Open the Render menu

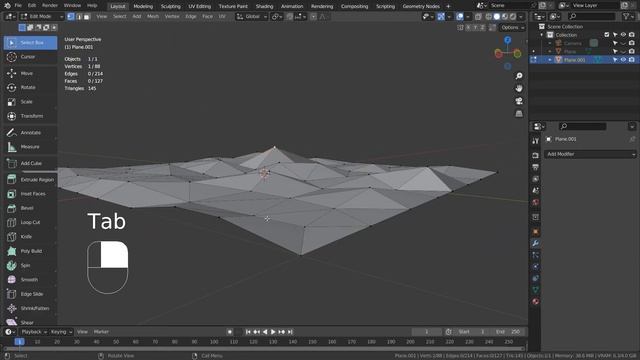[x=50, y=6]
